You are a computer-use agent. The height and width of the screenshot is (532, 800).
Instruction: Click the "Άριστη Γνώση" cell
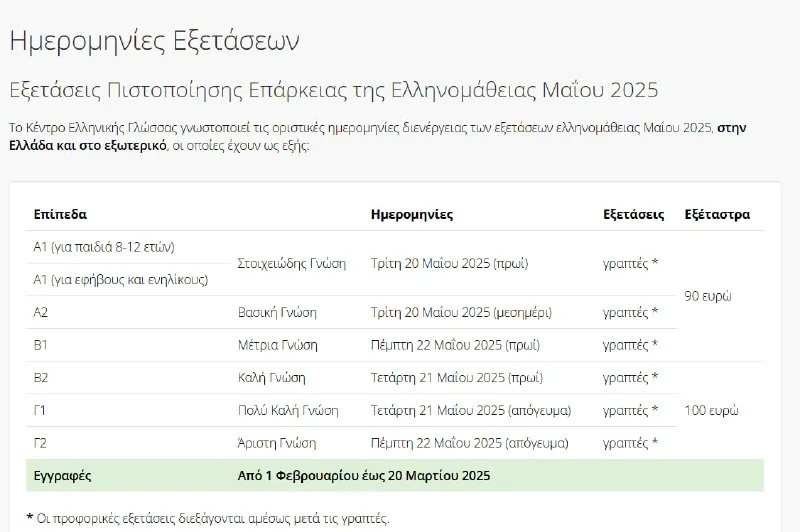[x=276, y=443]
